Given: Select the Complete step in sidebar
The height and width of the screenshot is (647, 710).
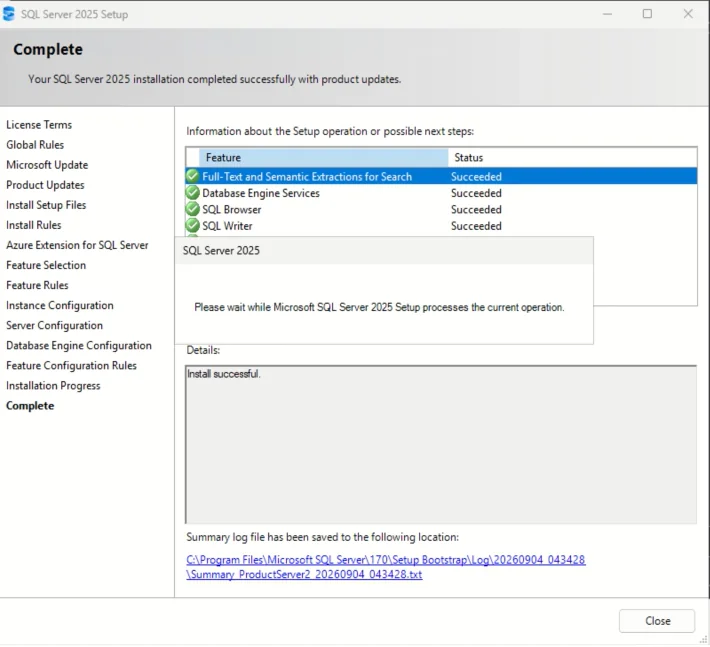Looking at the screenshot, I should [30, 406].
